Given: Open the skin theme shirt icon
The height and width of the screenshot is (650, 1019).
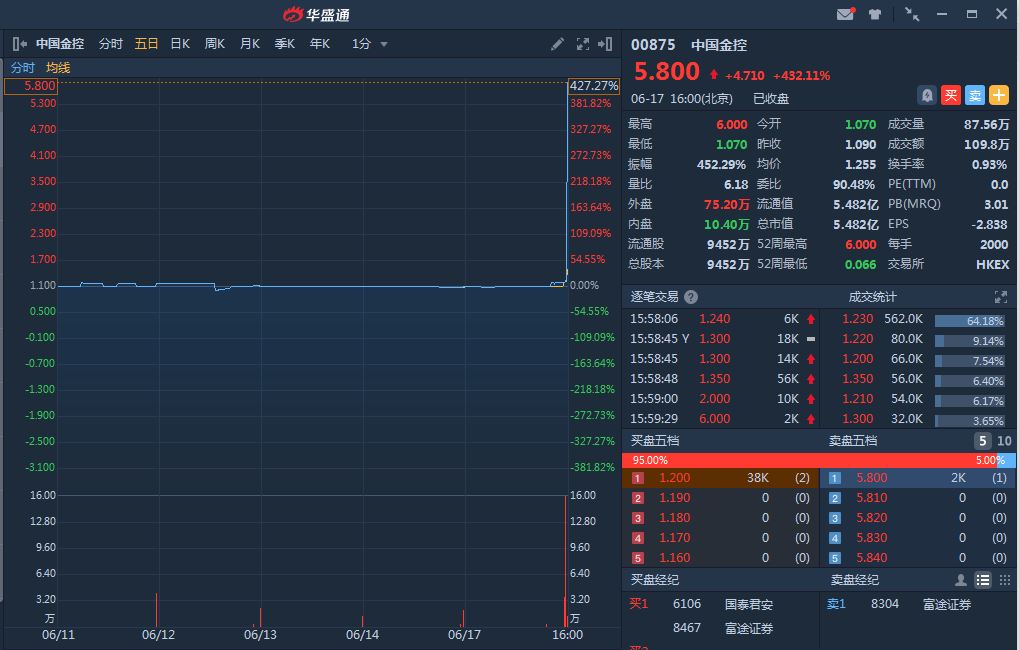Looking at the screenshot, I should click(875, 14).
